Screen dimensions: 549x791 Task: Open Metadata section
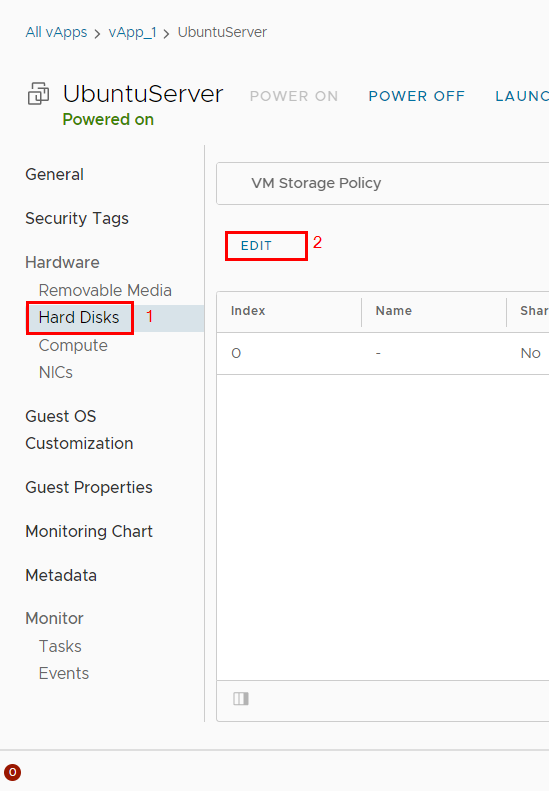[x=61, y=575]
